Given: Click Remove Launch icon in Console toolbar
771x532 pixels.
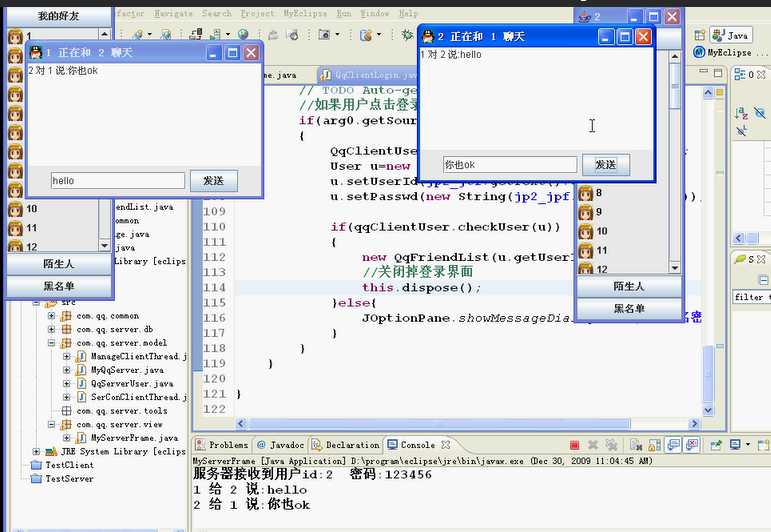Looking at the screenshot, I should click(593, 445).
